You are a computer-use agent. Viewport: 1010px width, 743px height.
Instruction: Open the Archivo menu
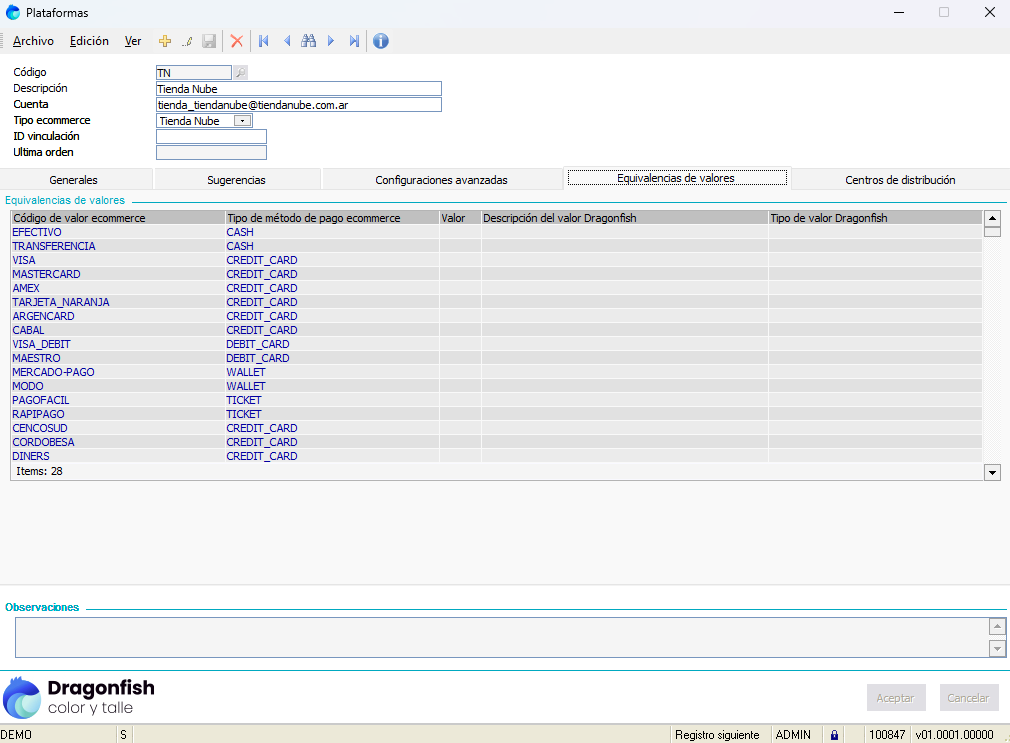33,41
